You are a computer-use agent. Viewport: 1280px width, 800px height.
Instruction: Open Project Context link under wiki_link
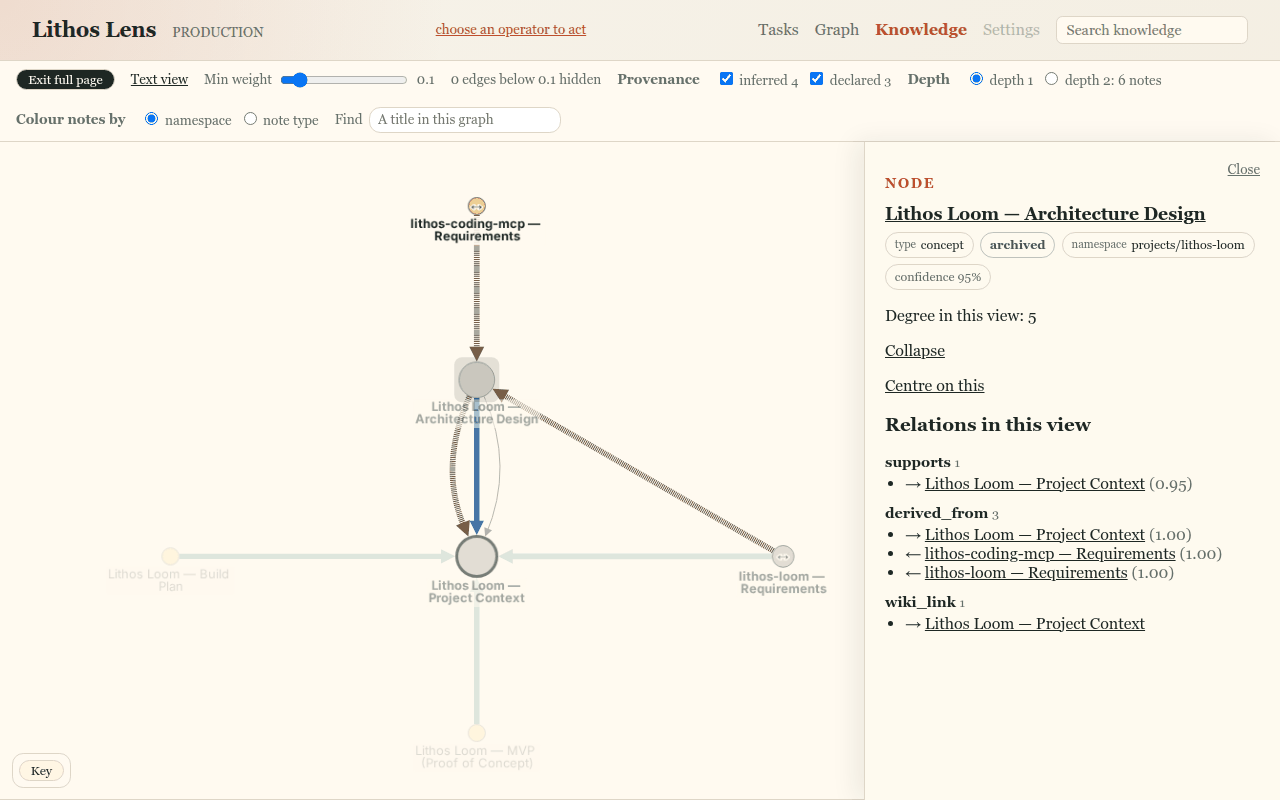(x=1035, y=624)
